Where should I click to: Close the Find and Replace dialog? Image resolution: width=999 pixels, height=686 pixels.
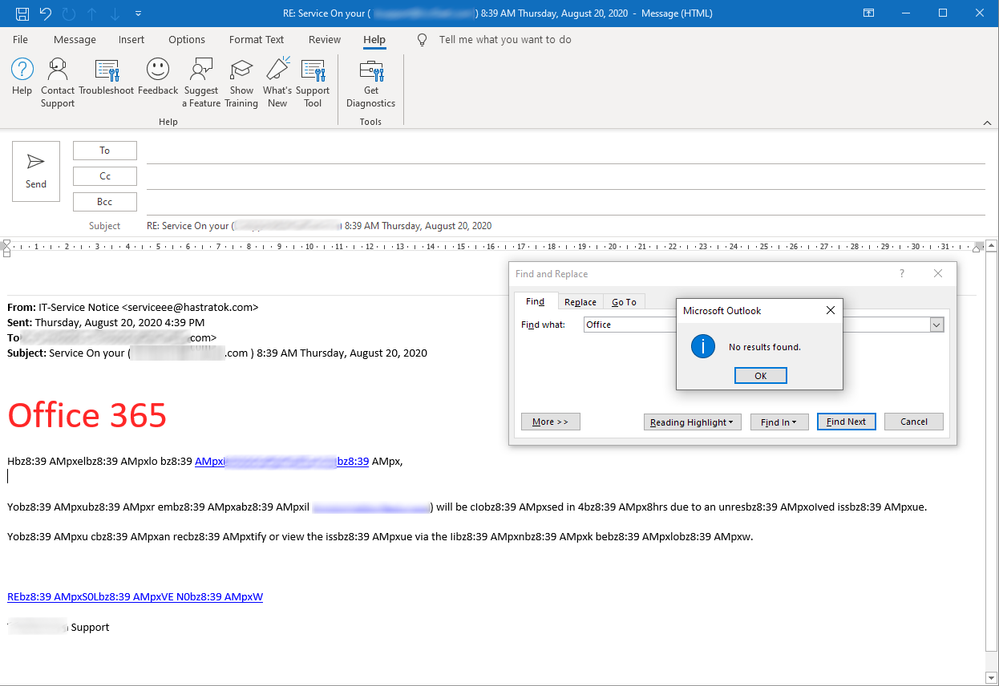tap(938, 273)
